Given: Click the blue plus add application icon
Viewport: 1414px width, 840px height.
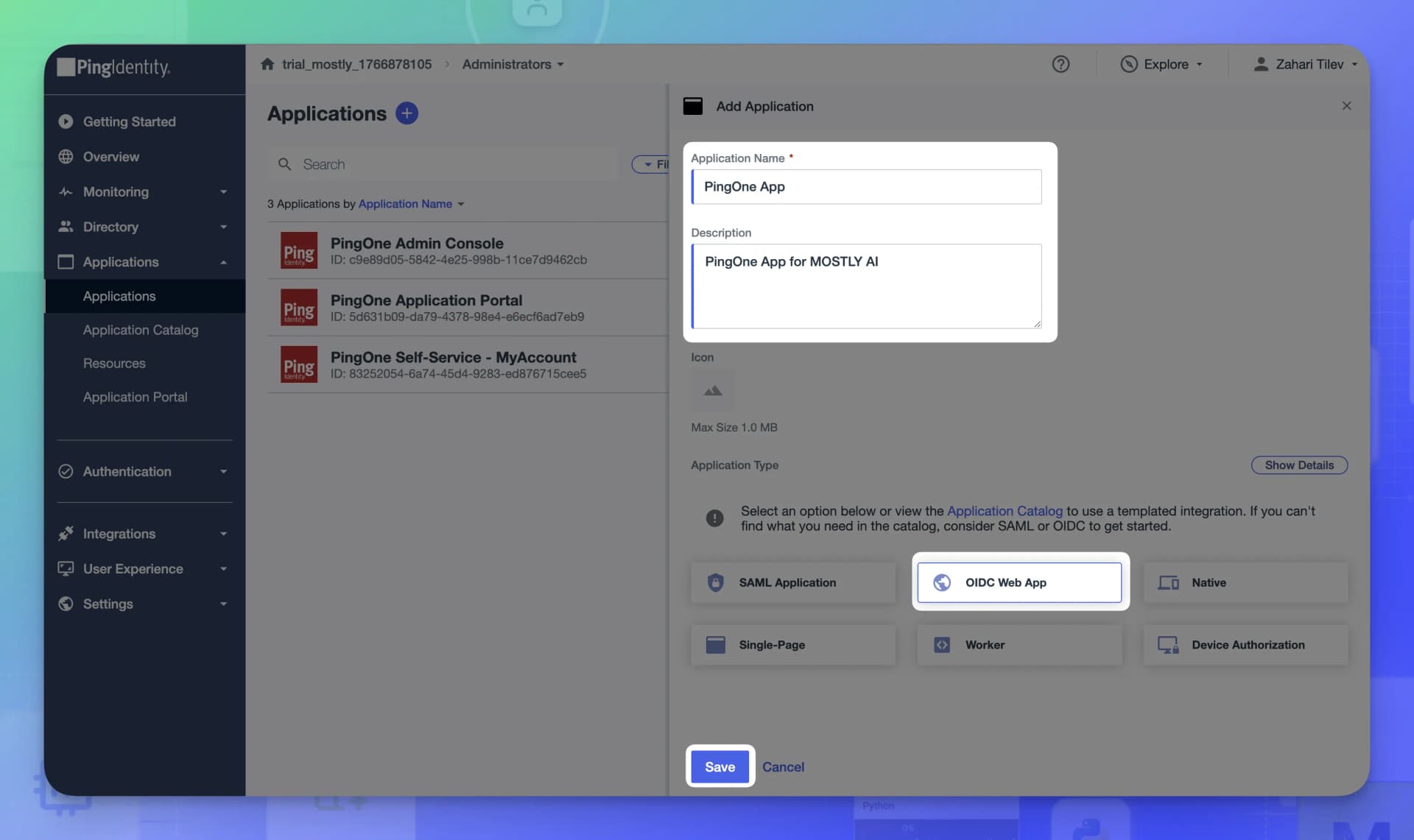Looking at the screenshot, I should tap(407, 113).
